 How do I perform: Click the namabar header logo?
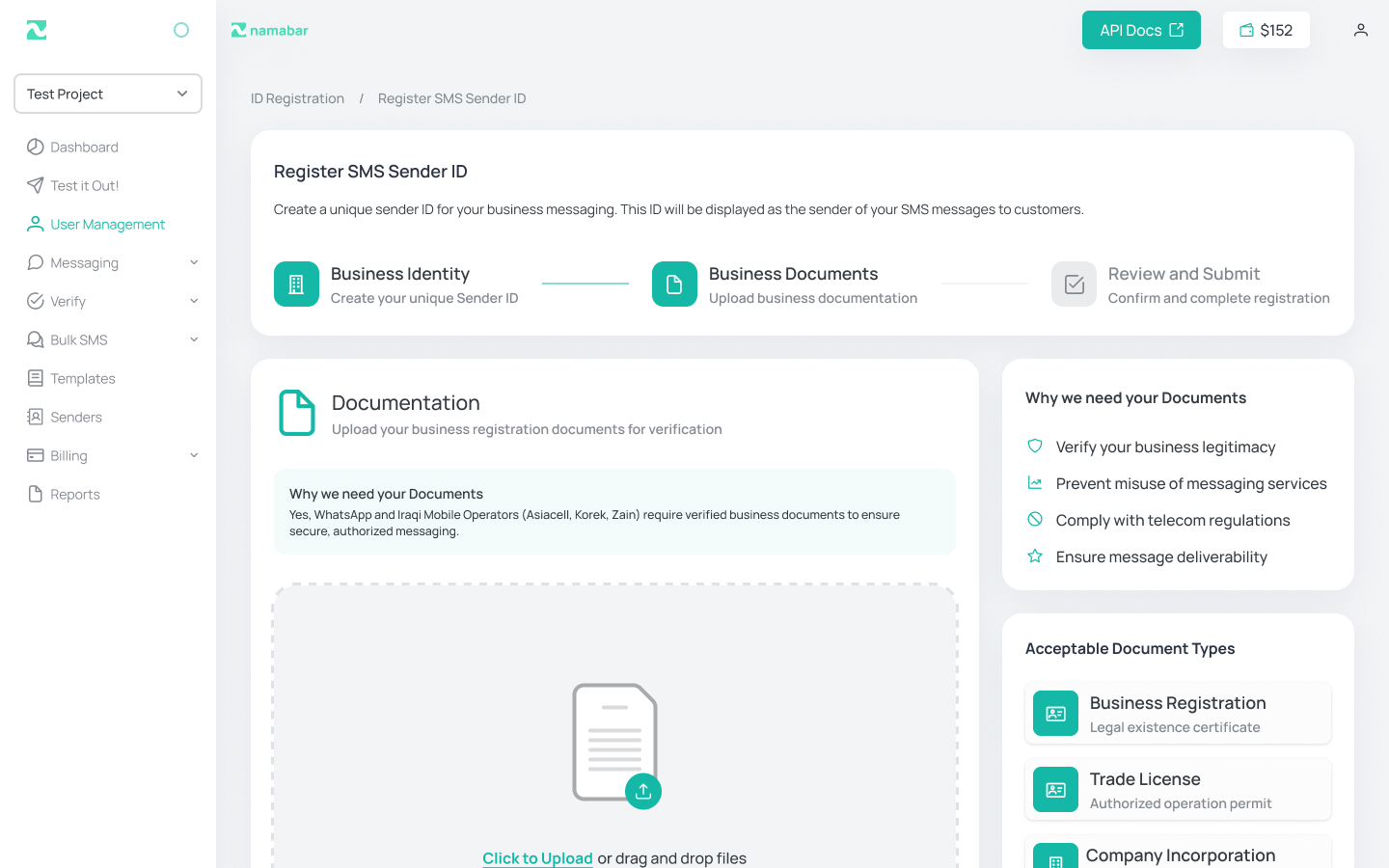(269, 30)
